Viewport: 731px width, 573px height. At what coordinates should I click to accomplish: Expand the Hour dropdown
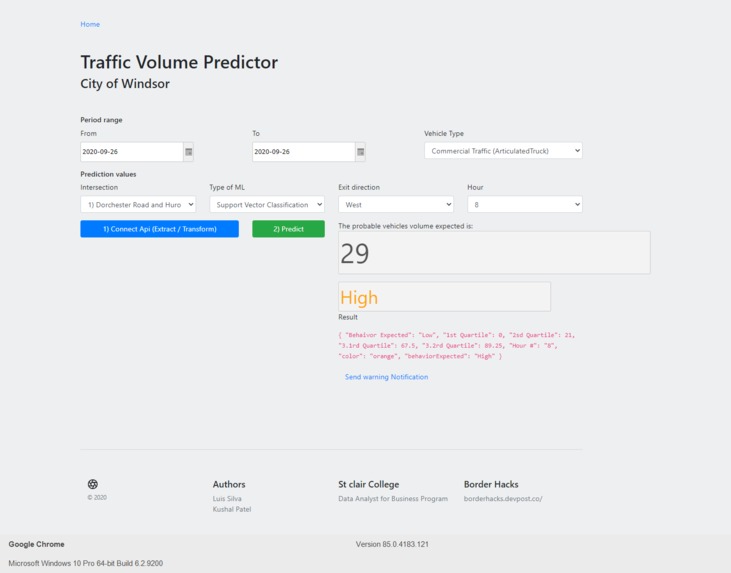coord(525,204)
